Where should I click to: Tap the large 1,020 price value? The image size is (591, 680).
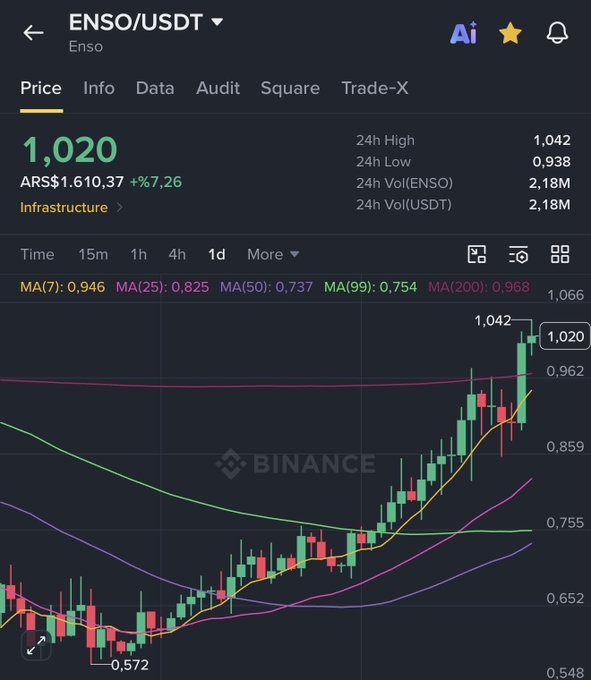tap(70, 150)
